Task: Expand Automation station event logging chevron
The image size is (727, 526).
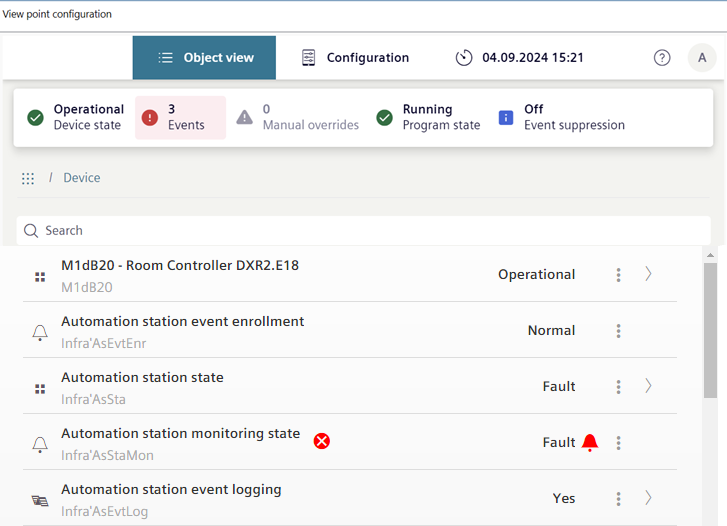Action: pos(648,498)
